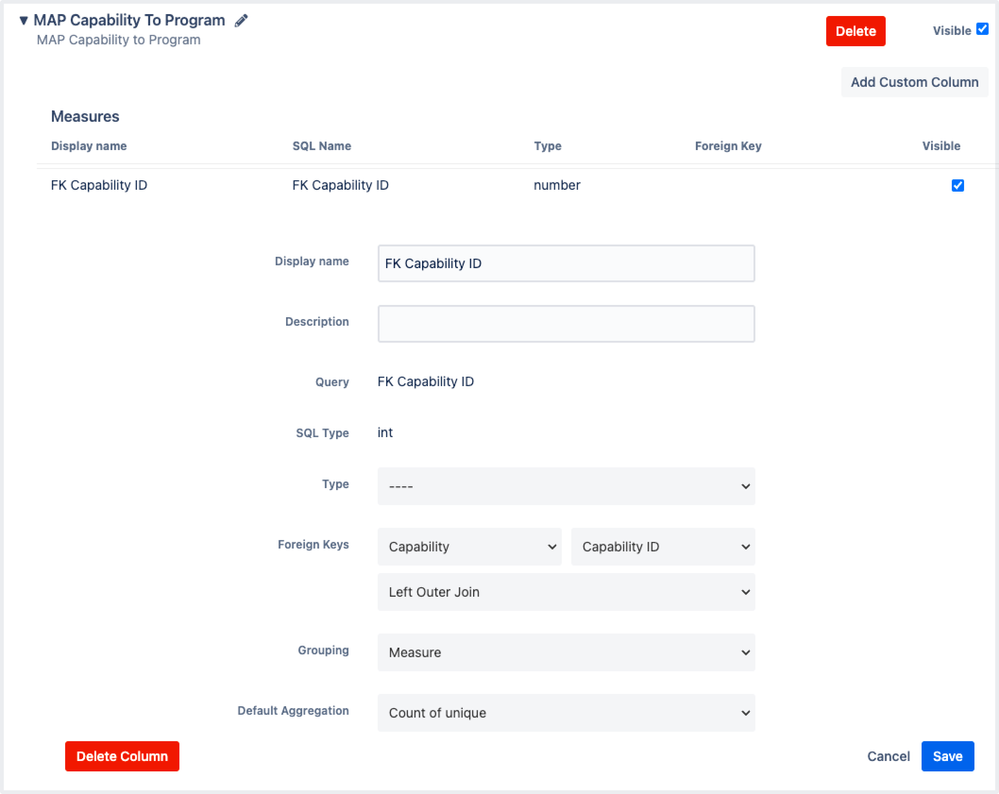
Task: Click the Foreign Key column header
Action: 728,146
